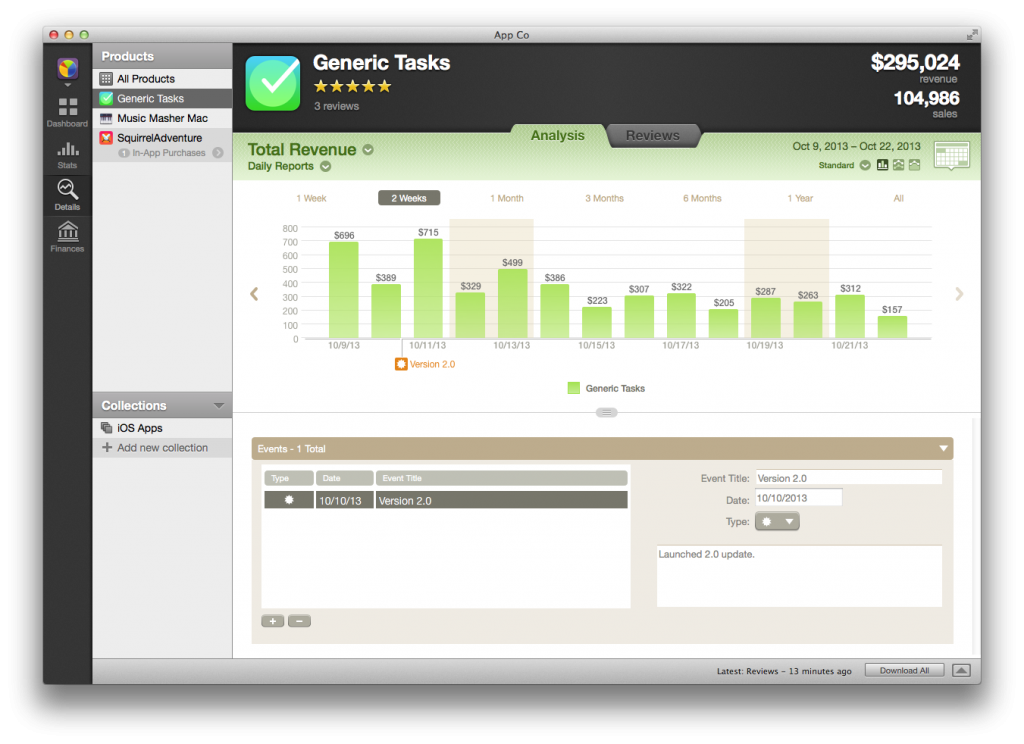Select SquirrelAdventure product

coord(162,138)
